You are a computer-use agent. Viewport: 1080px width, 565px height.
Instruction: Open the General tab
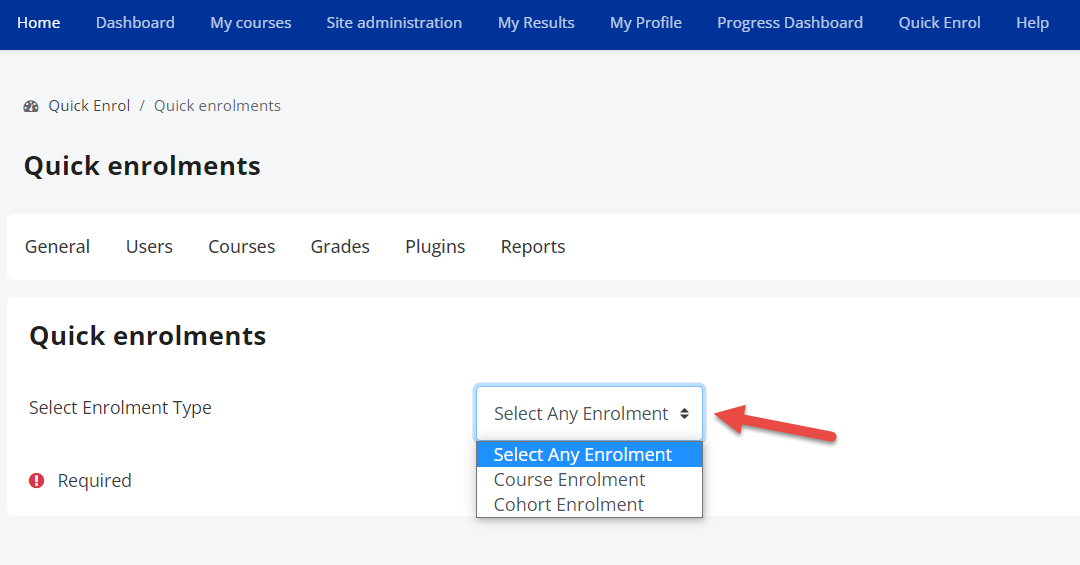[x=57, y=247]
